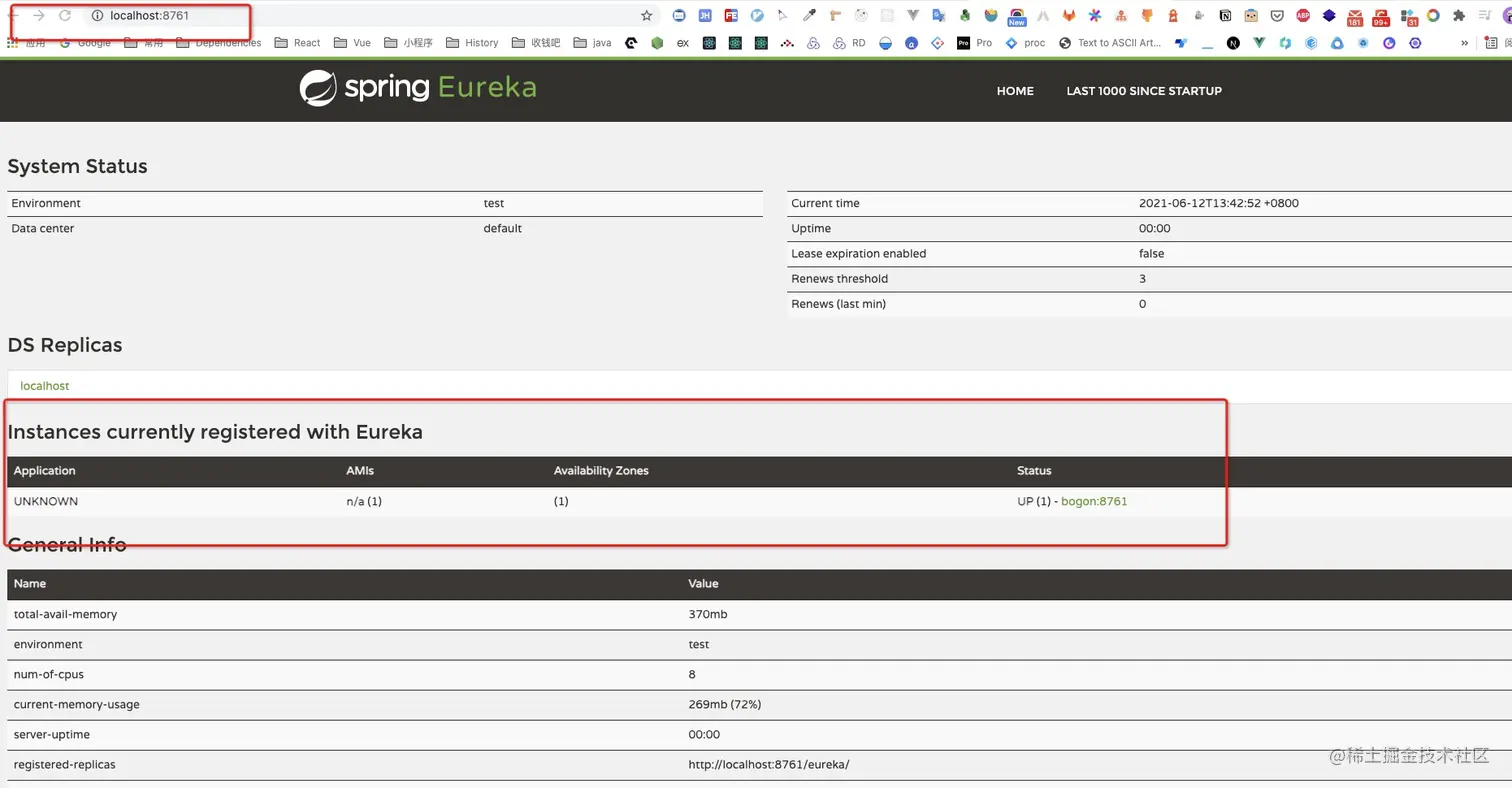The height and width of the screenshot is (788, 1512).
Task: Open the bogon:8761 instance link
Action: [x=1094, y=502]
